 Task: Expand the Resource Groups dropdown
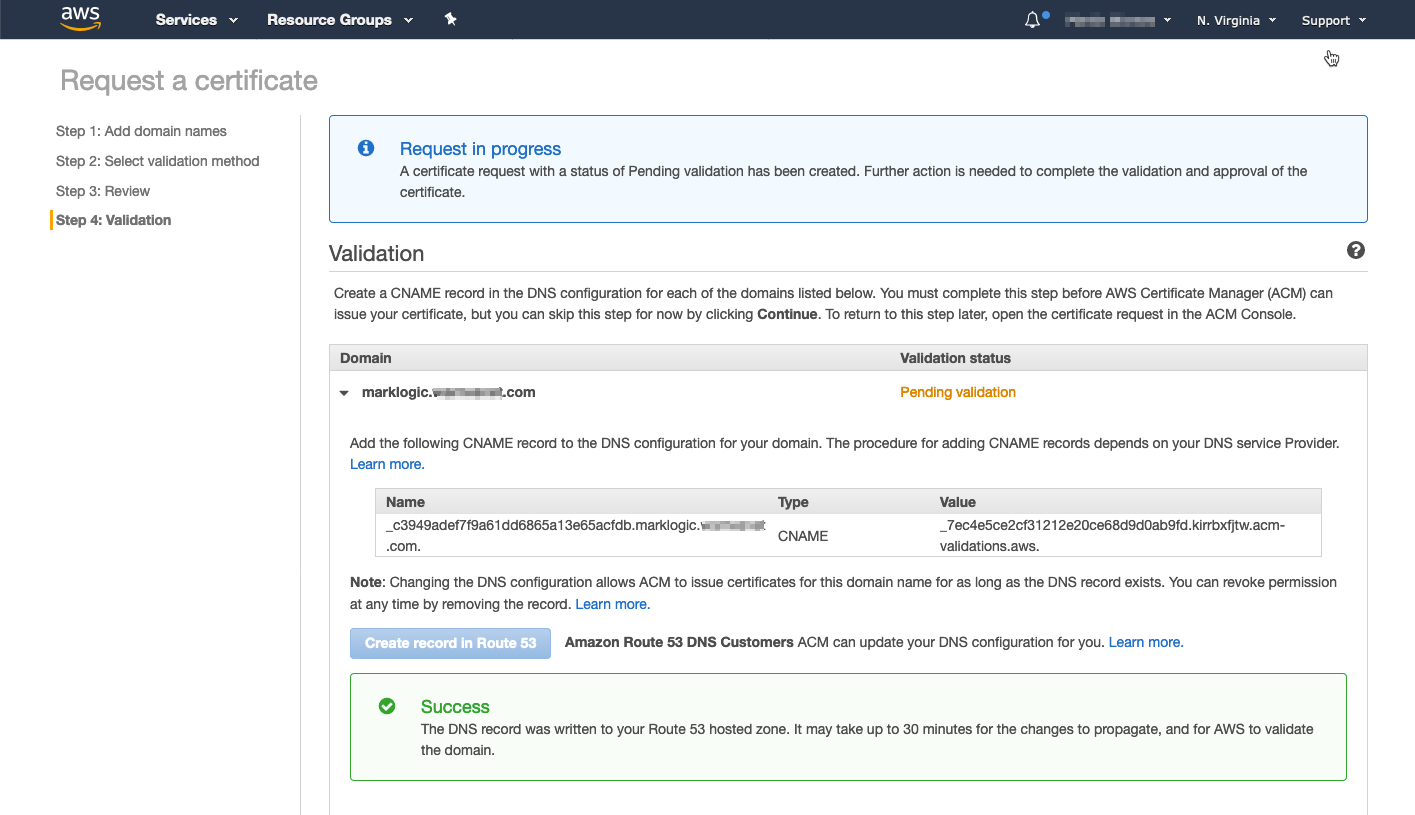pos(340,20)
